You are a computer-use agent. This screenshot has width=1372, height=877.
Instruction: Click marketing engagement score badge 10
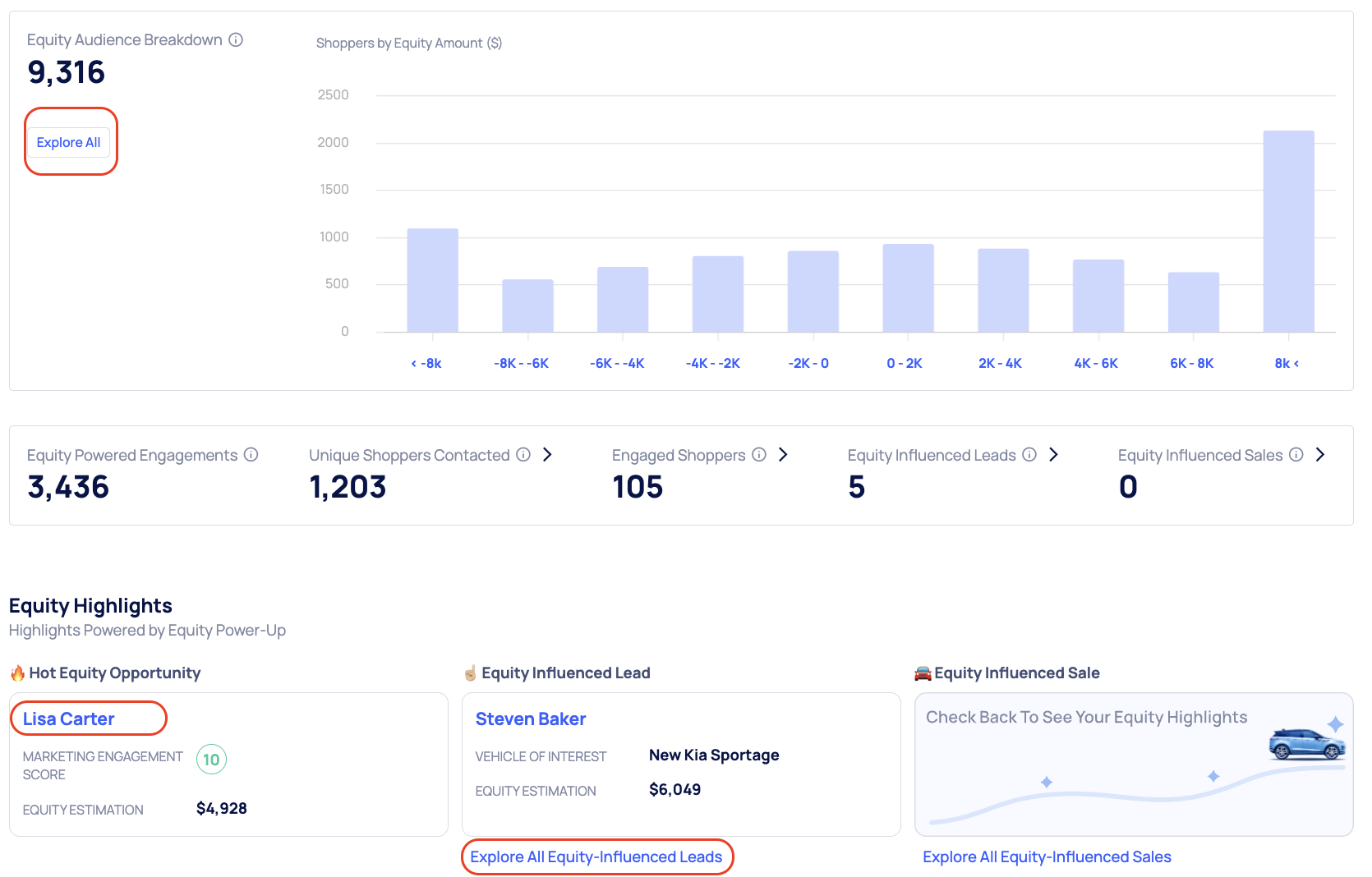point(211,760)
